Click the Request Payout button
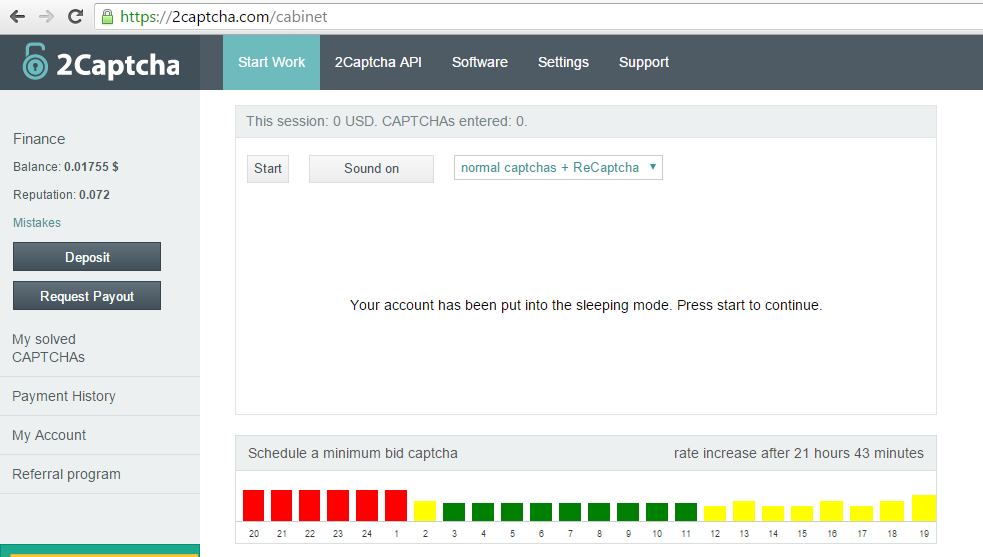This screenshot has width=983, height=557. [x=87, y=295]
